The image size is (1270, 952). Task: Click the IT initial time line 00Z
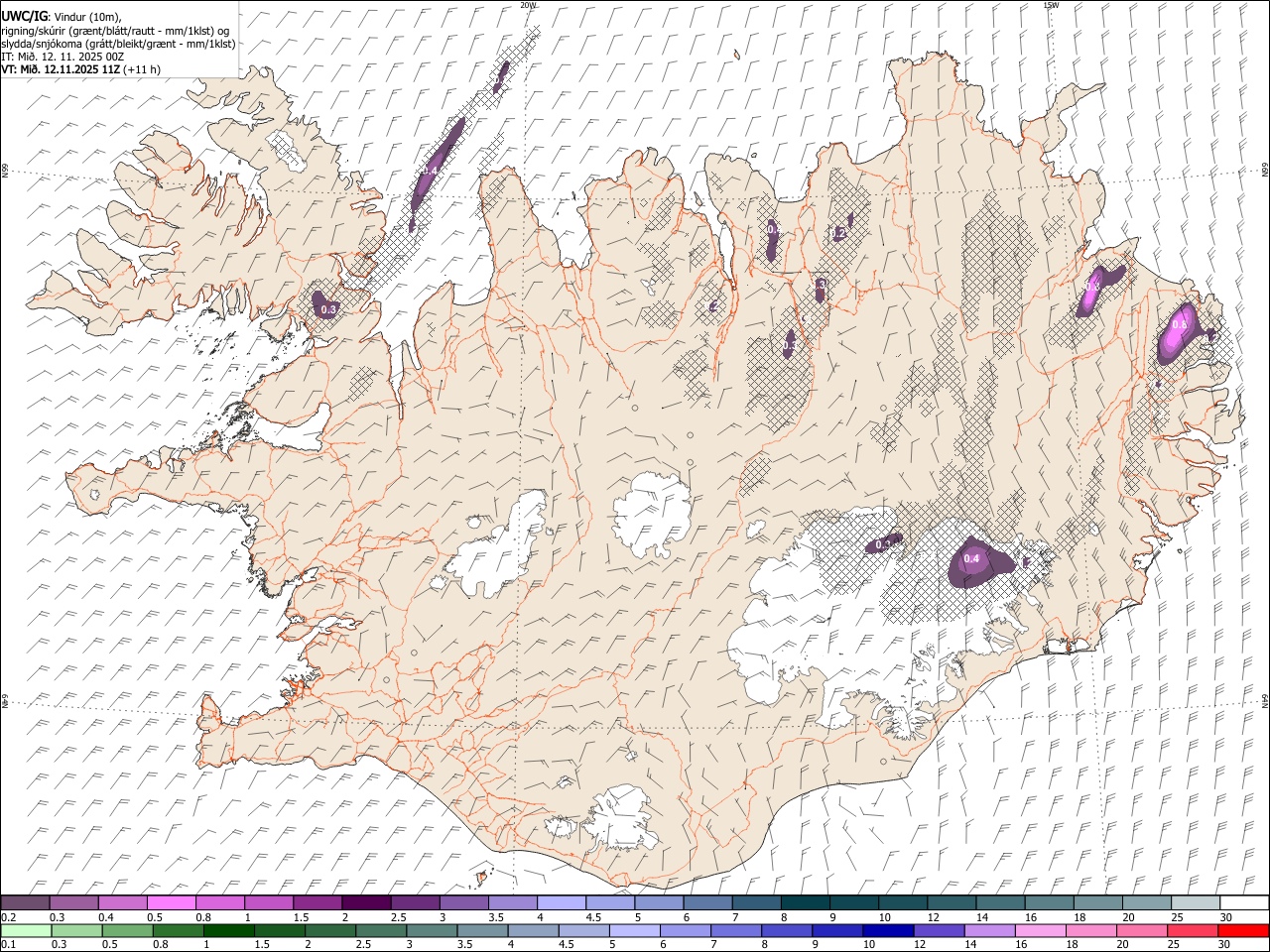pos(63,57)
